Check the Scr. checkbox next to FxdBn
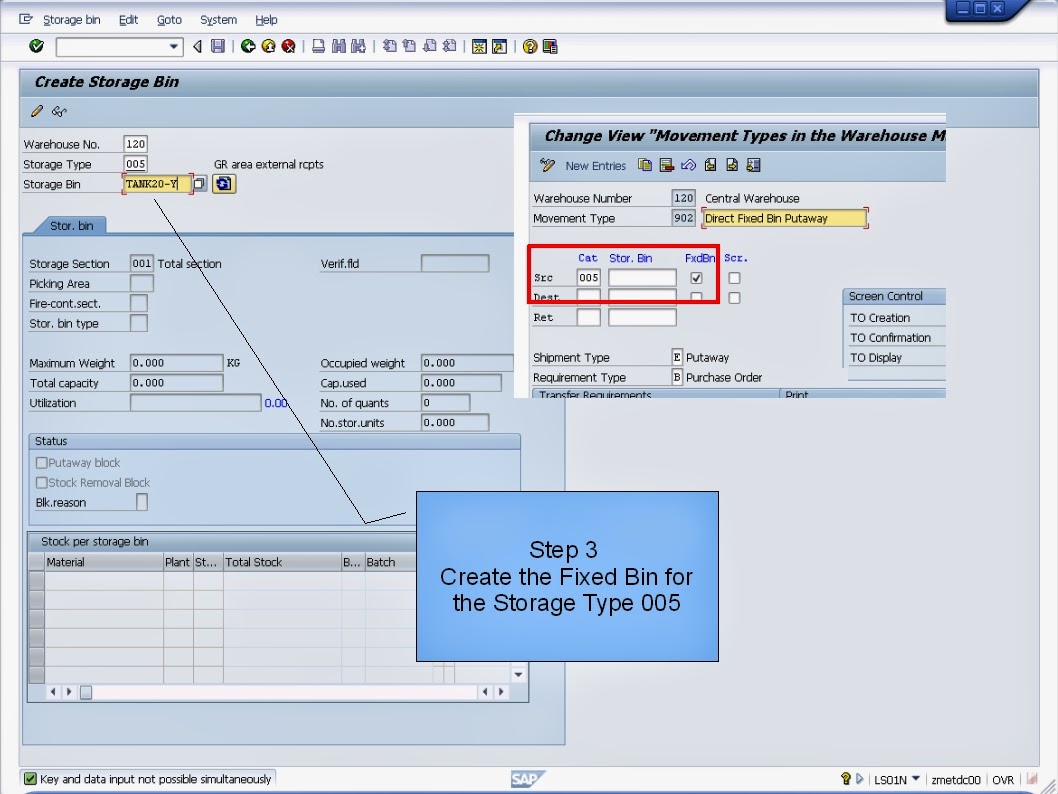The image size is (1058, 794). pos(735,278)
